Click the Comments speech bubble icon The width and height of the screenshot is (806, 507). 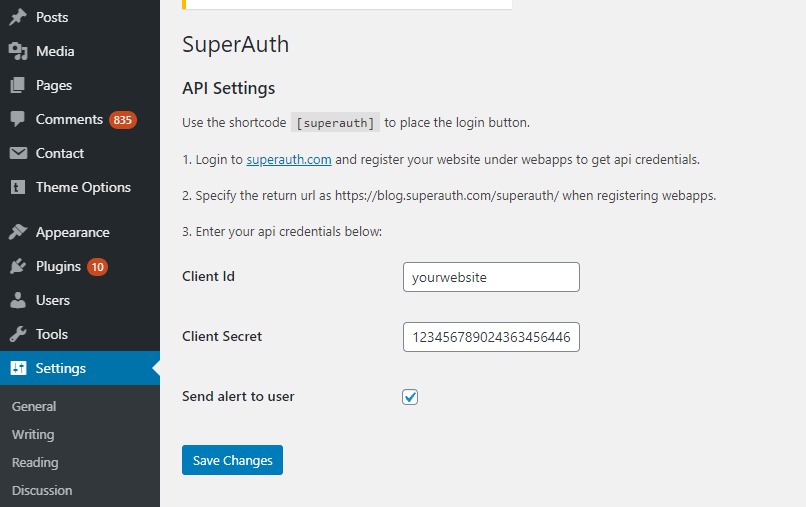click(x=18, y=119)
